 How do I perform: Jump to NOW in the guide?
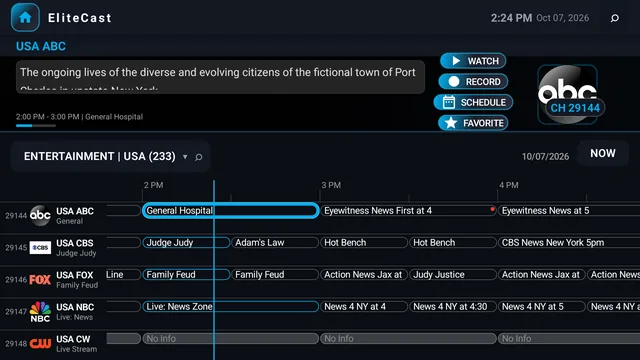[x=602, y=153]
